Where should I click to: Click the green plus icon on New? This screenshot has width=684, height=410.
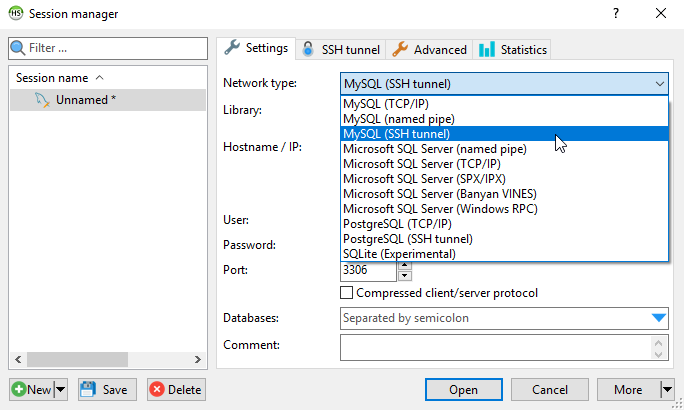coord(19,389)
